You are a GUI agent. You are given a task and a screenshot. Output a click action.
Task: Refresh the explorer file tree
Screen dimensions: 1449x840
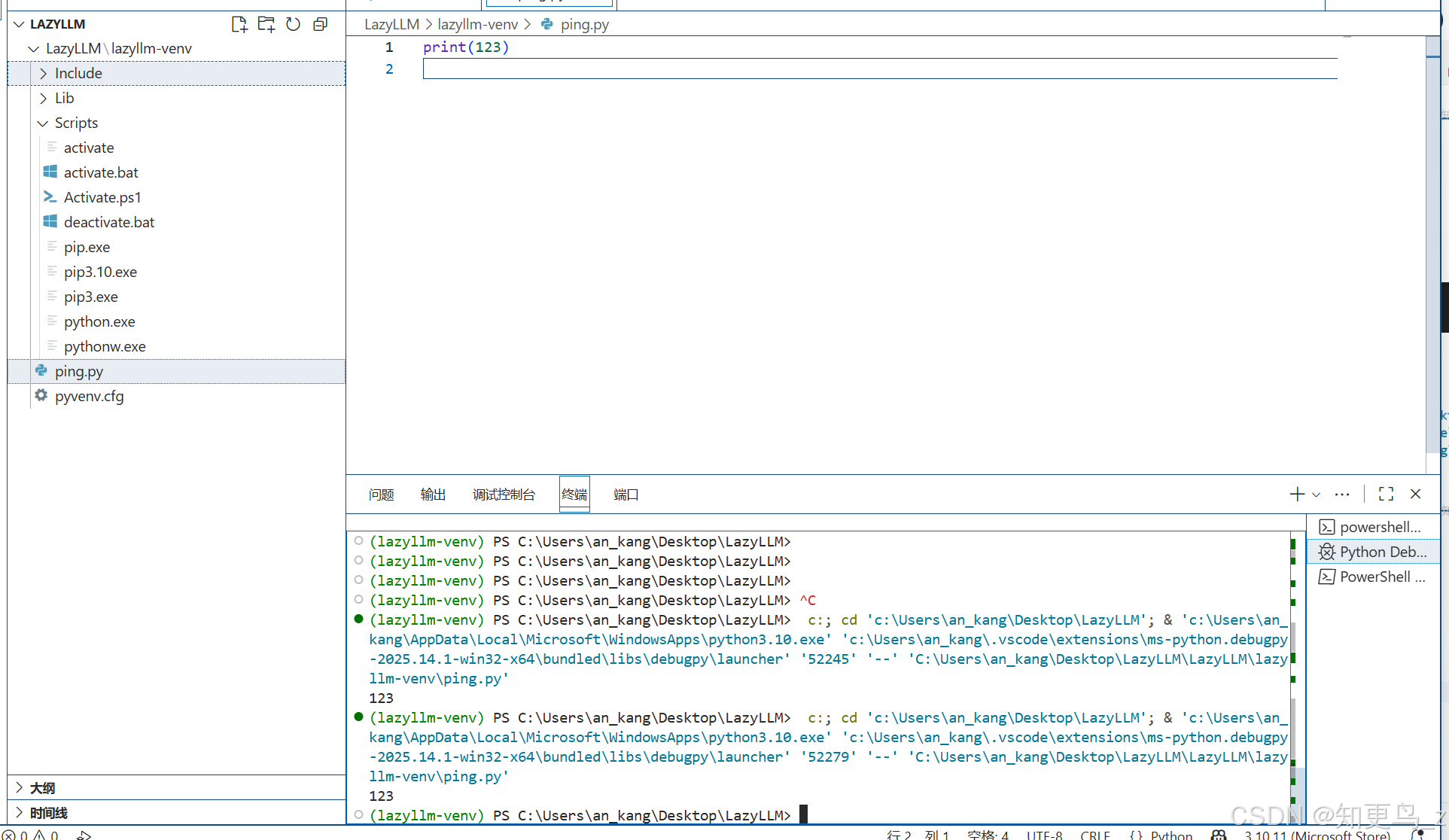294,24
